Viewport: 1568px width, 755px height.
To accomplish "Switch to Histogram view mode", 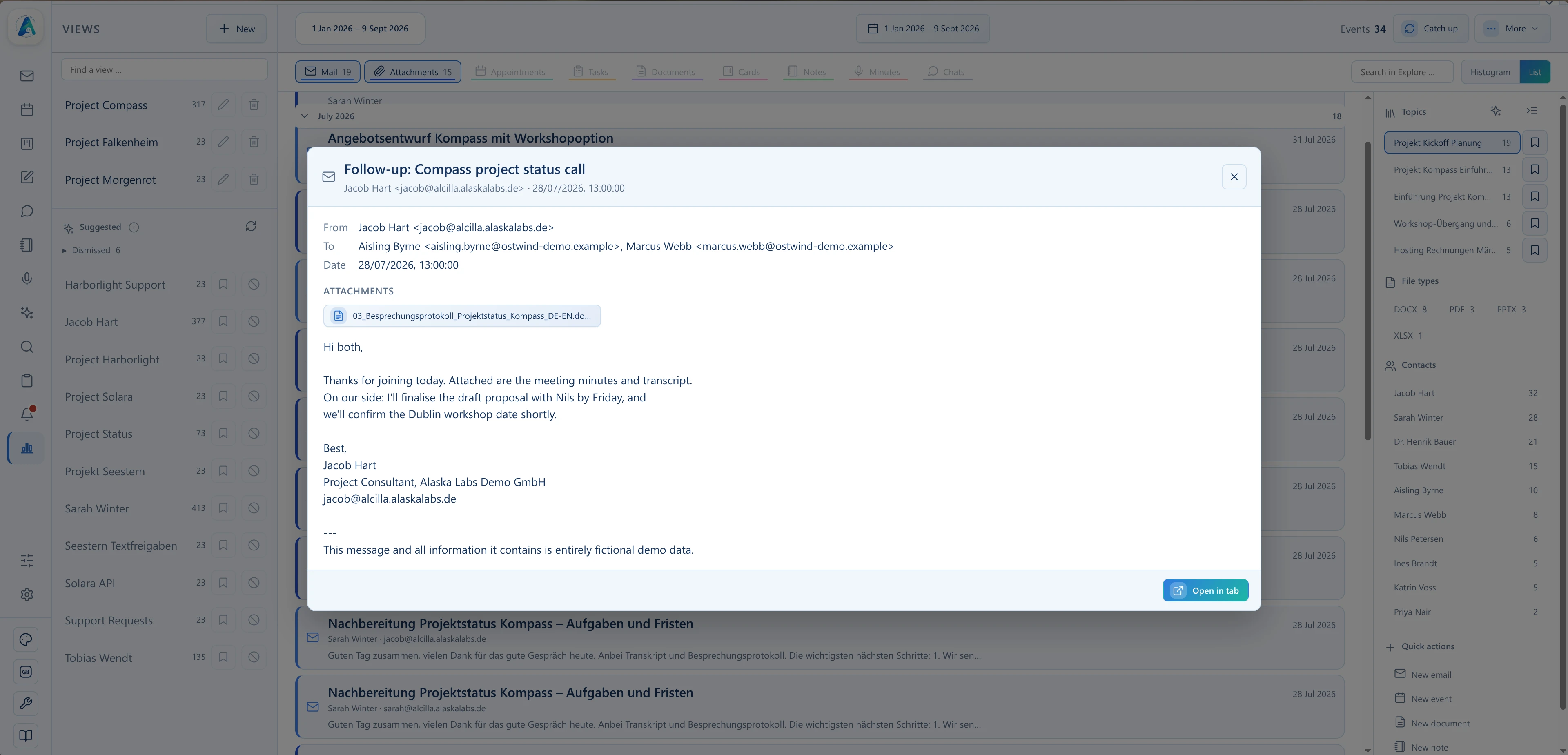I will [x=1490, y=72].
